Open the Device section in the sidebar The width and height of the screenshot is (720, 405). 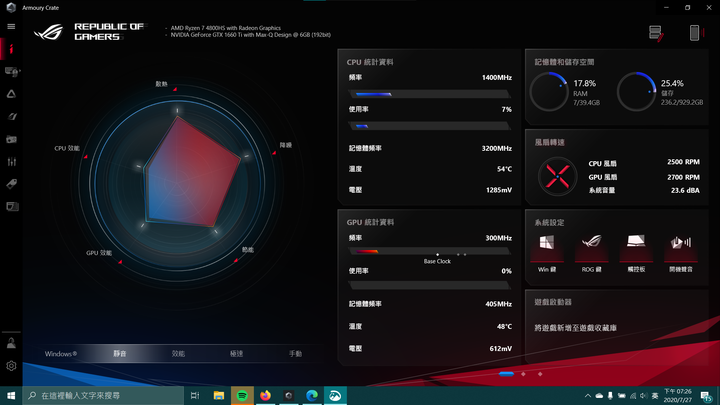coord(11,71)
